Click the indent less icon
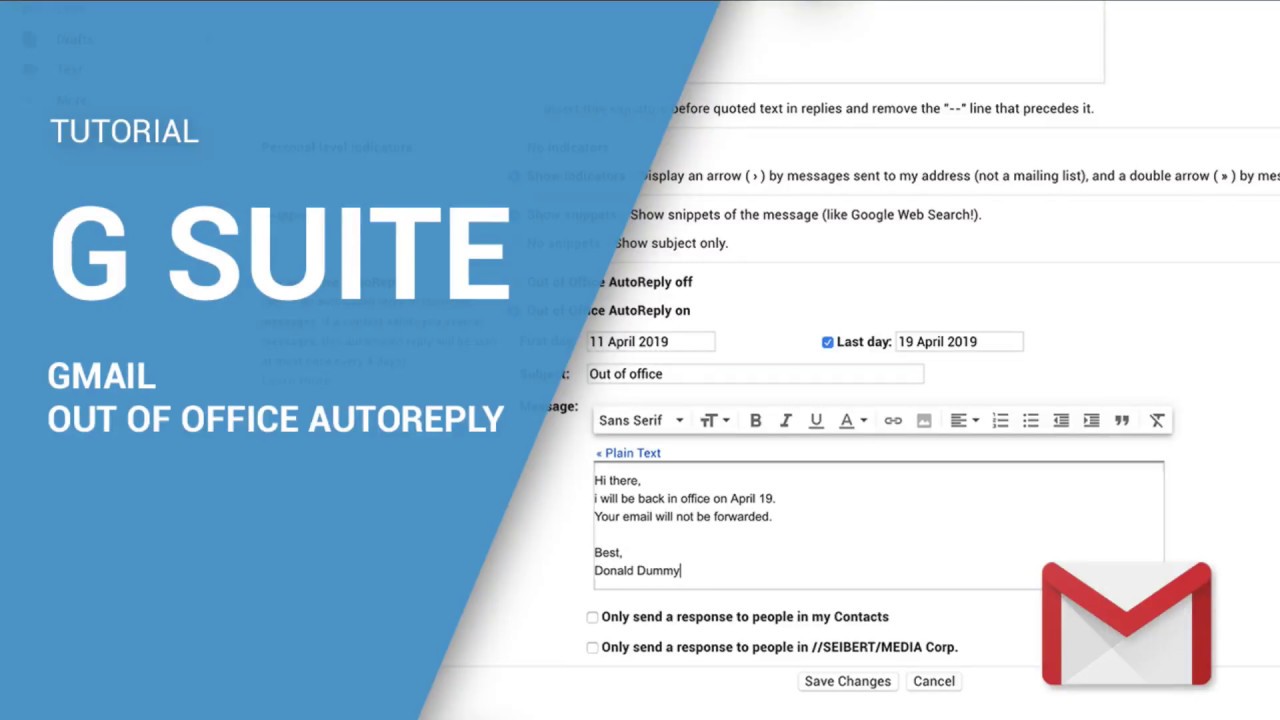The height and width of the screenshot is (720, 1280). pyautogui.click(x=1061, y=421)
